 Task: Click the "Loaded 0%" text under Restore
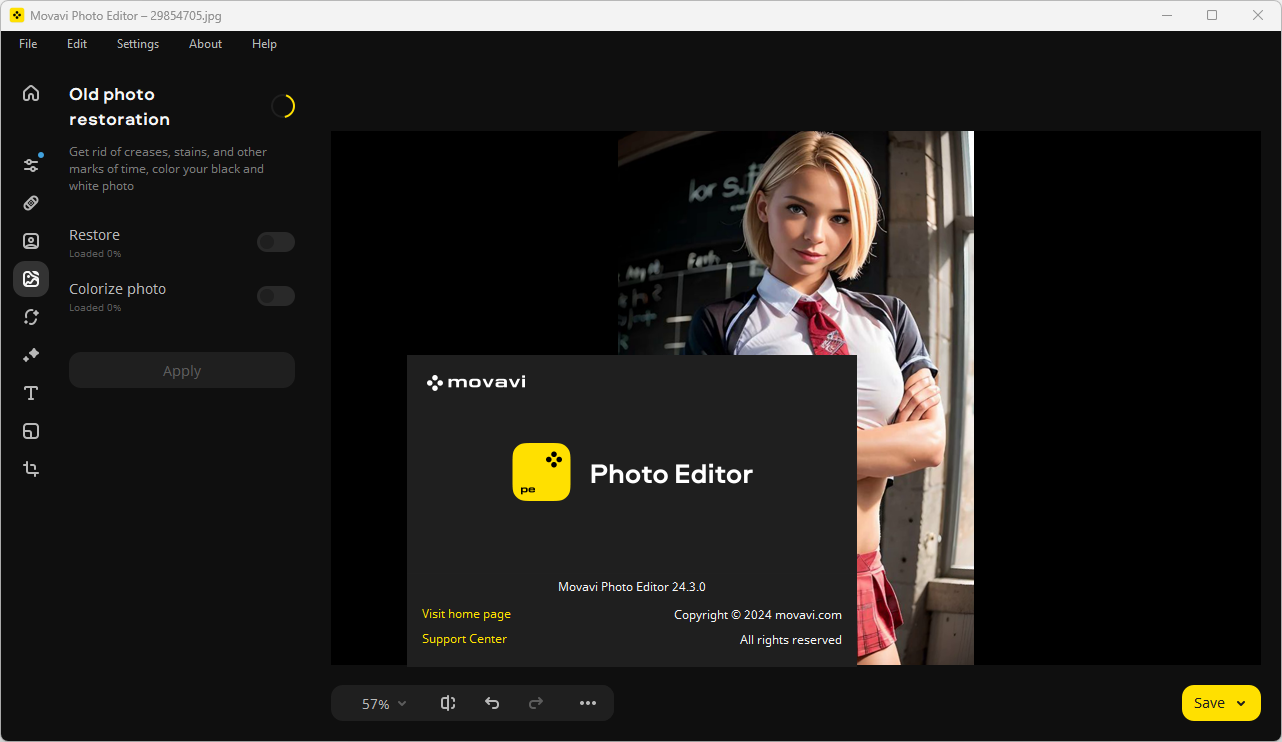point(95,254)
